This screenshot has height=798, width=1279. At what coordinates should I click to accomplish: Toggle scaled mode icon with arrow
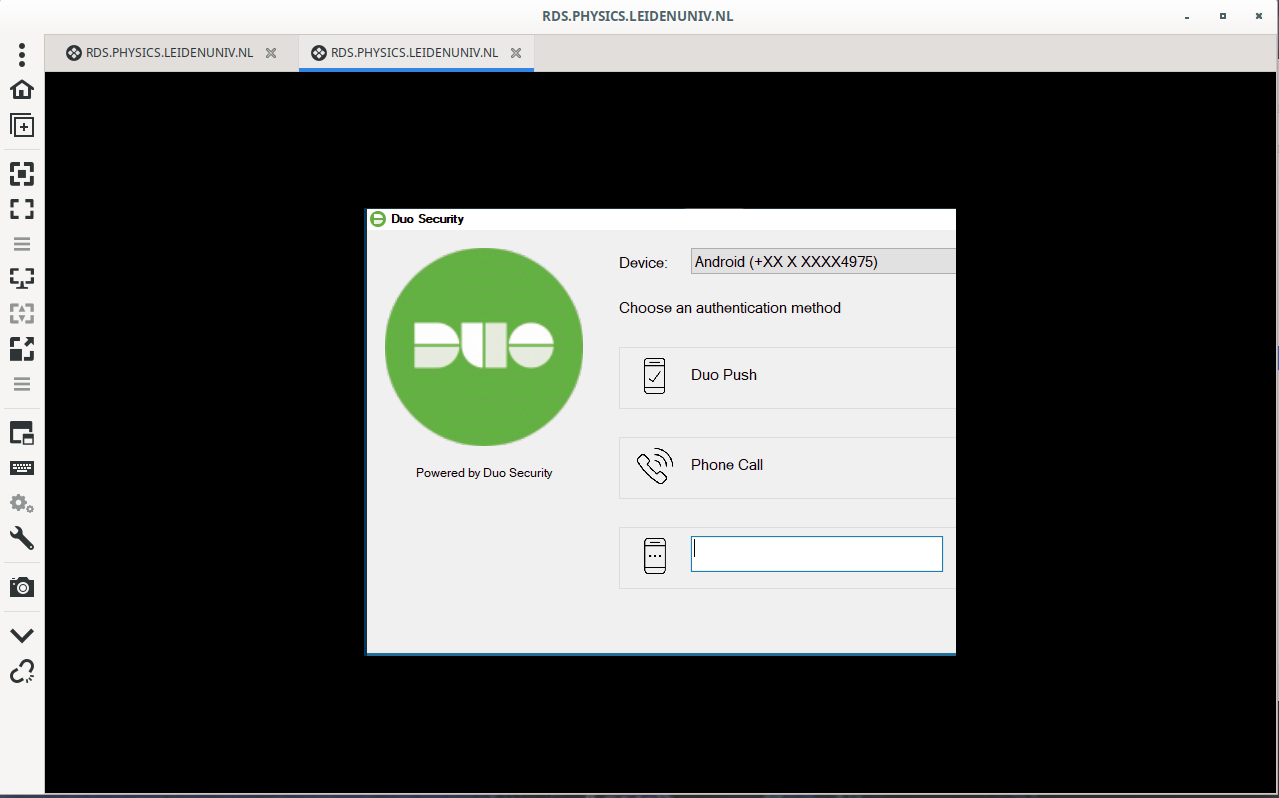(22, 348)
